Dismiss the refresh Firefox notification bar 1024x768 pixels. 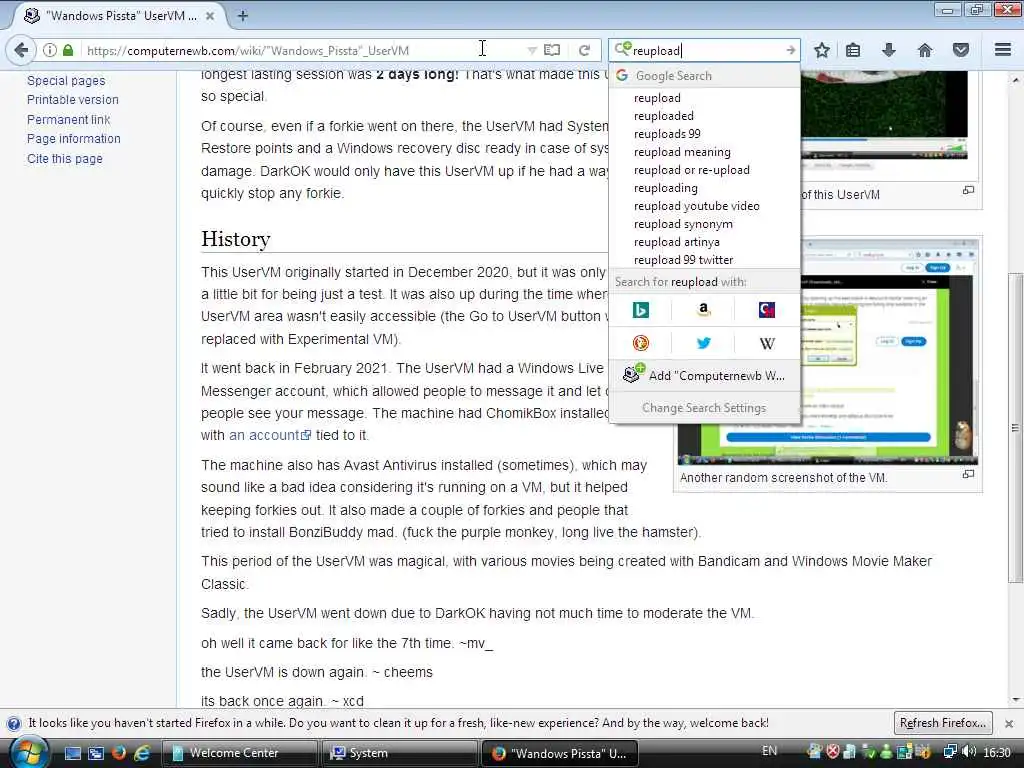(x=1009, y=724)
